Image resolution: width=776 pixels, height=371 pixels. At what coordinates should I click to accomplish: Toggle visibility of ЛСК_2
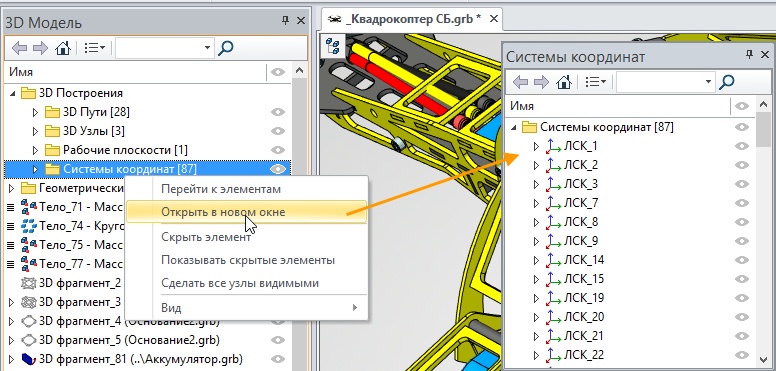click(741, 165)
